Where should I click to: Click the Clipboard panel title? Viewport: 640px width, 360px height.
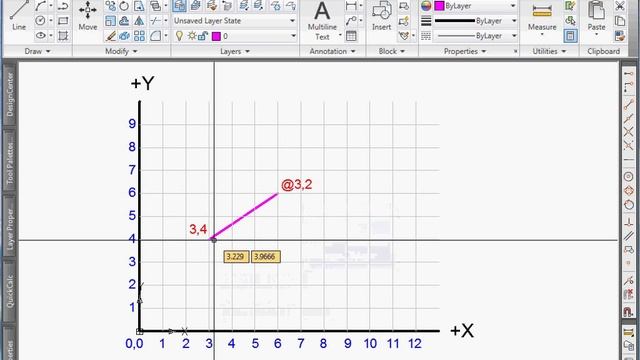(603, 51)
